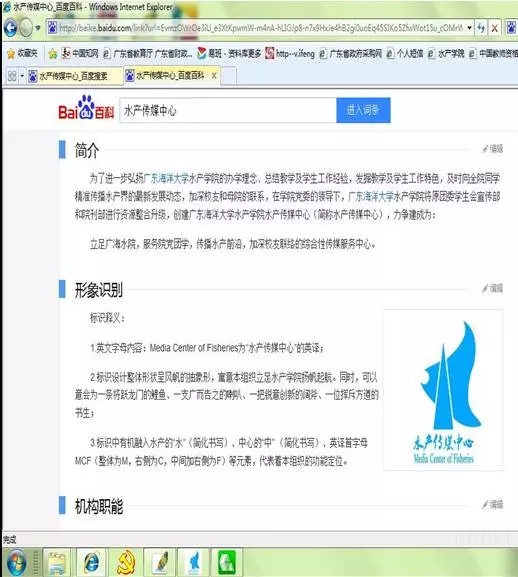Viewport: 518px width, 577px height.
Task: Stop loading with the red X icon
Action: [x=495, y=28]
